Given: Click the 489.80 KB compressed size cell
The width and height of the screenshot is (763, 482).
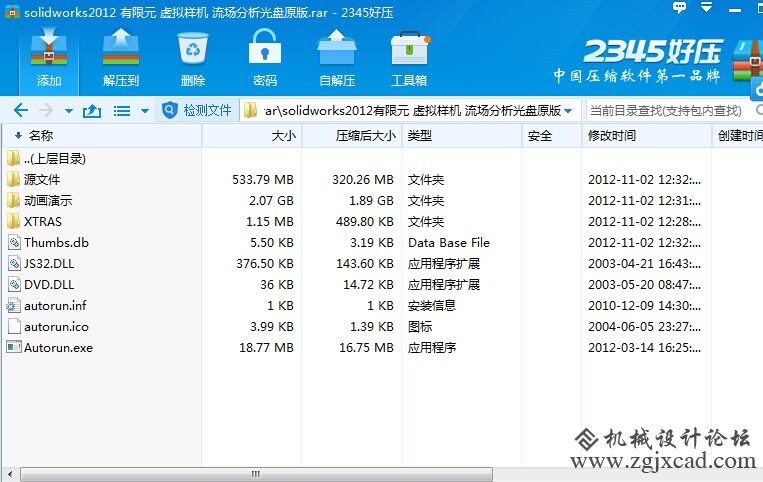Looking at the screenshot, I should coord(364,221).
